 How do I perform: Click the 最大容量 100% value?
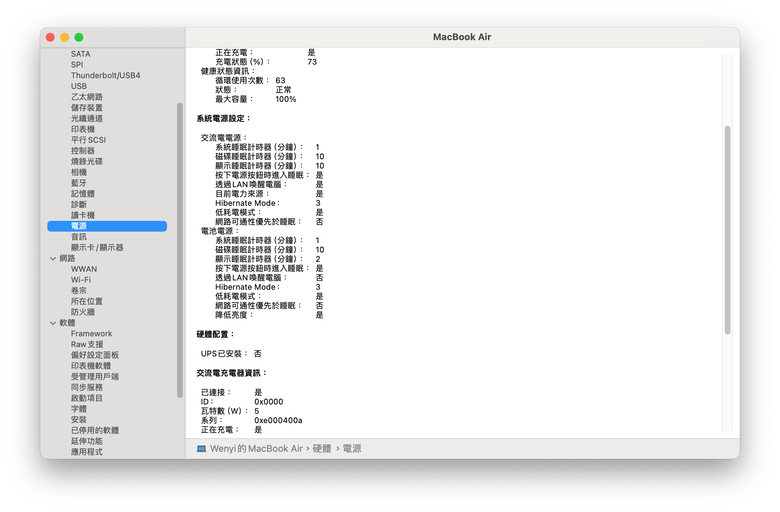point(286,100)
